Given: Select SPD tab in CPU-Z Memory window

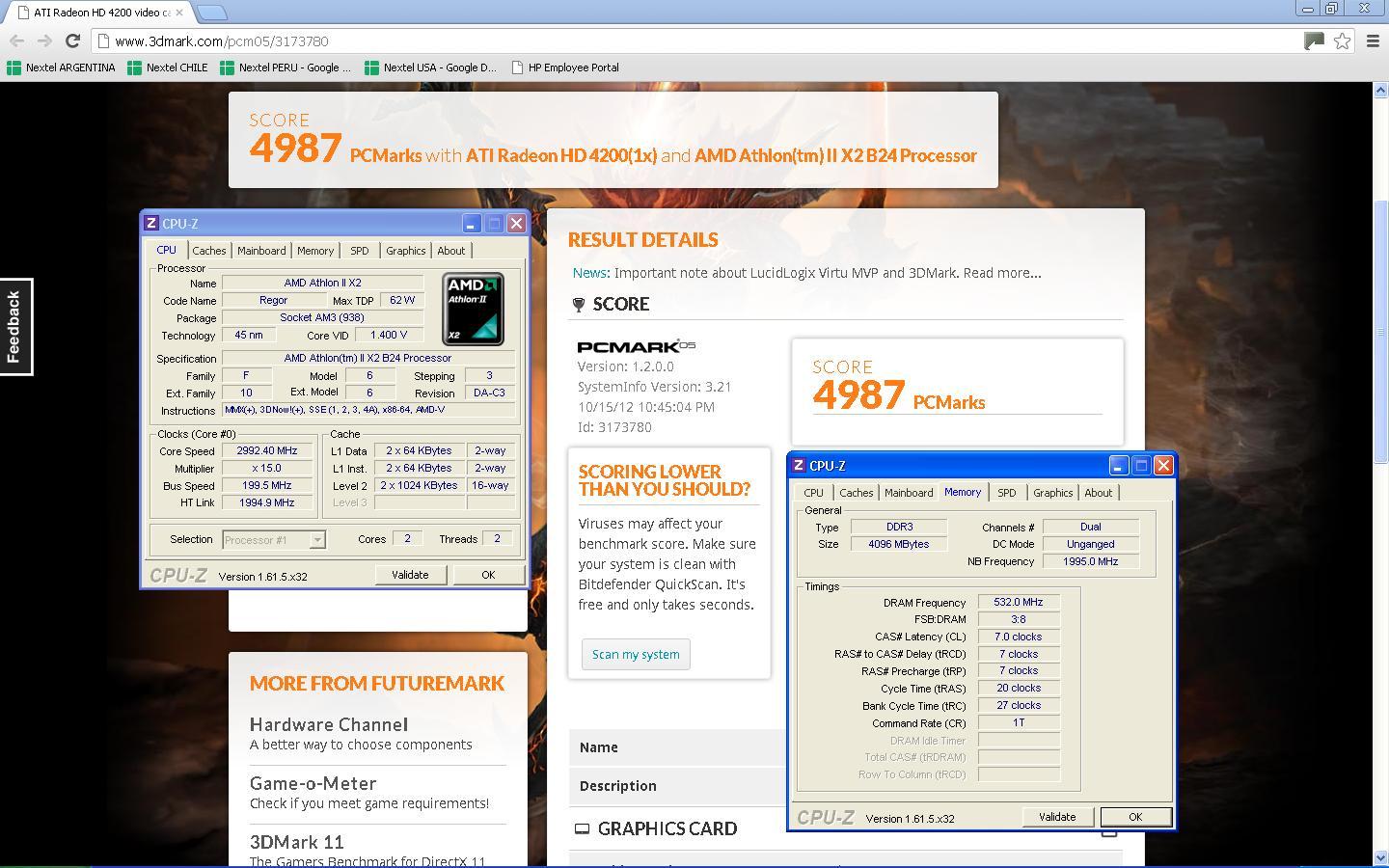Looking at the screenshot, I should [1007, 493].
